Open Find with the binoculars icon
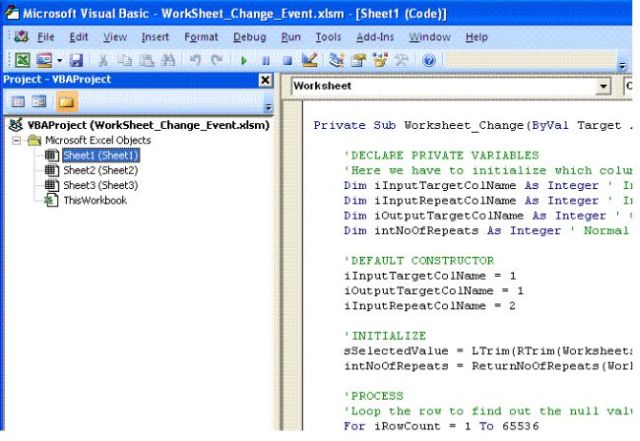 [x=168, y=60]
